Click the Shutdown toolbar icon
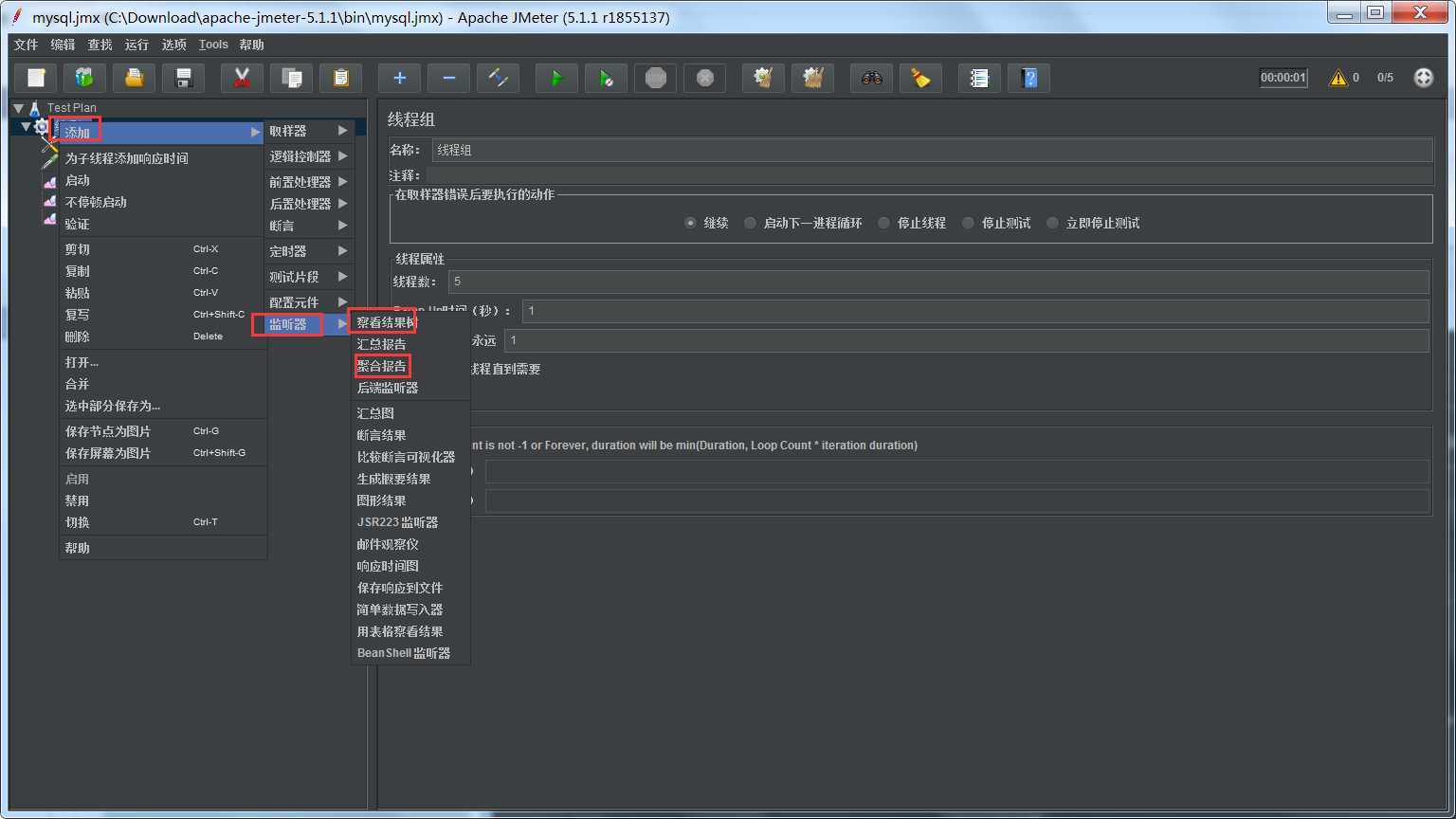 point(705,78)
